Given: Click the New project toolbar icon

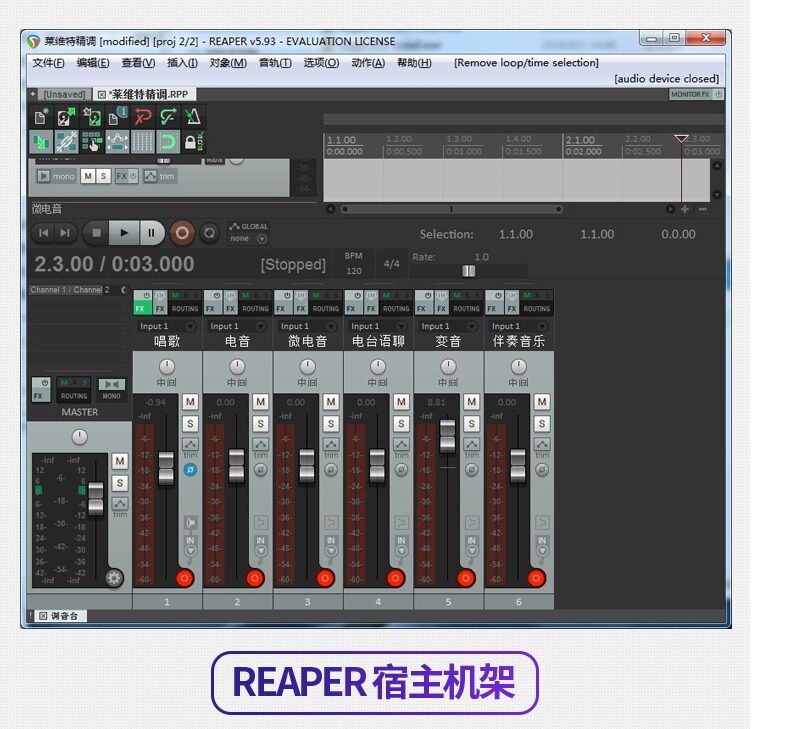Looking at the screenshot, I should (40, 117).
